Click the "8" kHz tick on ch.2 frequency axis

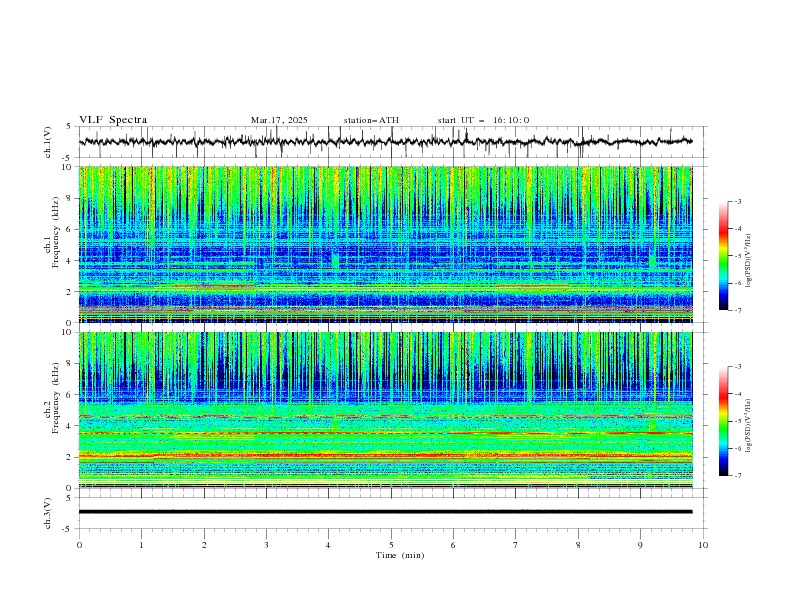pos(70,364)
